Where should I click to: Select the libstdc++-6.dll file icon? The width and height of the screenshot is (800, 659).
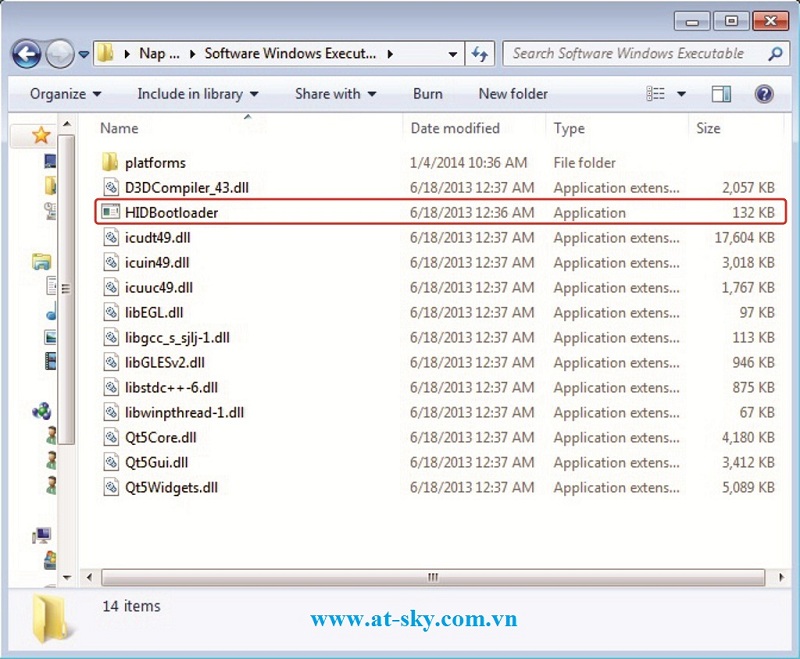111,387
